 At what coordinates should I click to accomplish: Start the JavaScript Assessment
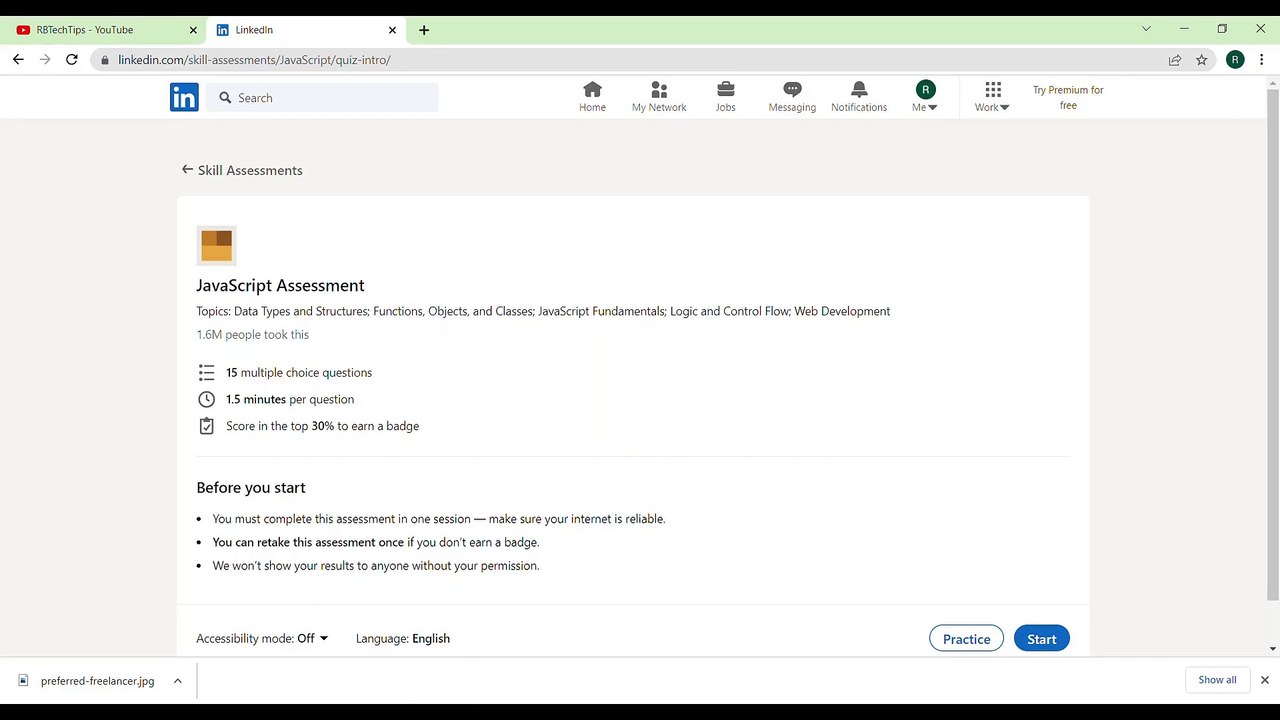[x=1041, y=639]
